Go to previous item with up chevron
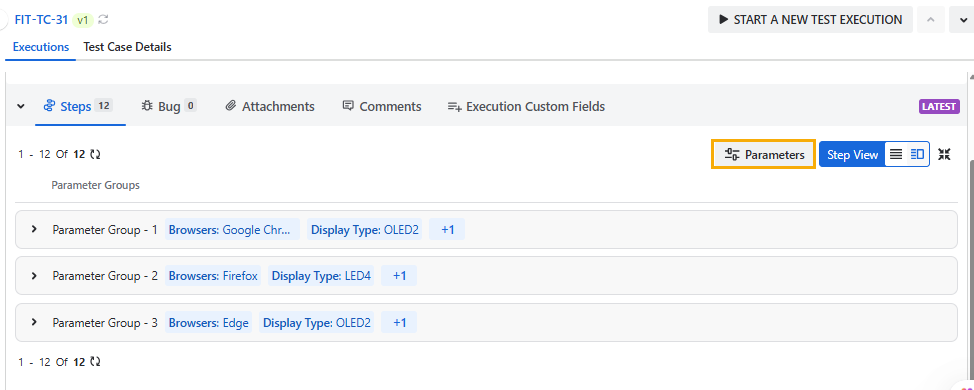The image size is (974, 390). [x=931, y=19]
